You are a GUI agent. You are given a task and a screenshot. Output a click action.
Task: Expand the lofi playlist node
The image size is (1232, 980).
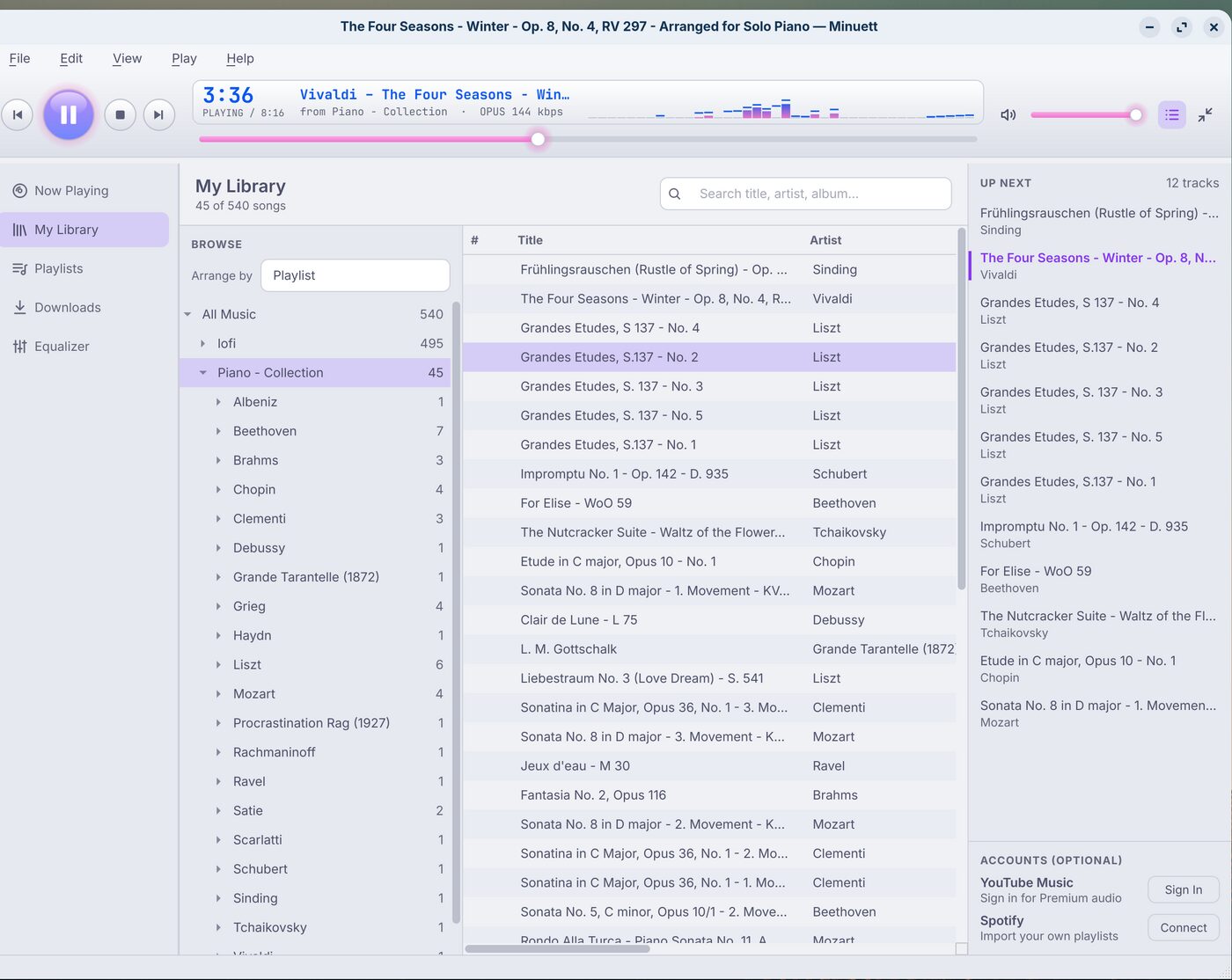coord(203,343)
